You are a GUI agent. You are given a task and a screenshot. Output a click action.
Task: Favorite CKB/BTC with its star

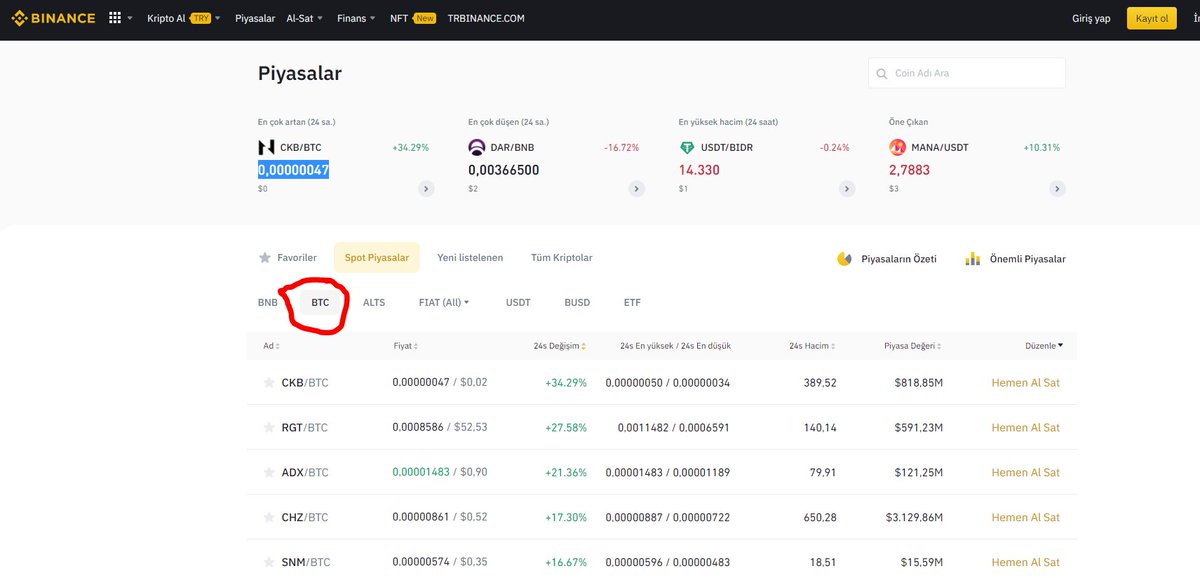tap(268, 383)
